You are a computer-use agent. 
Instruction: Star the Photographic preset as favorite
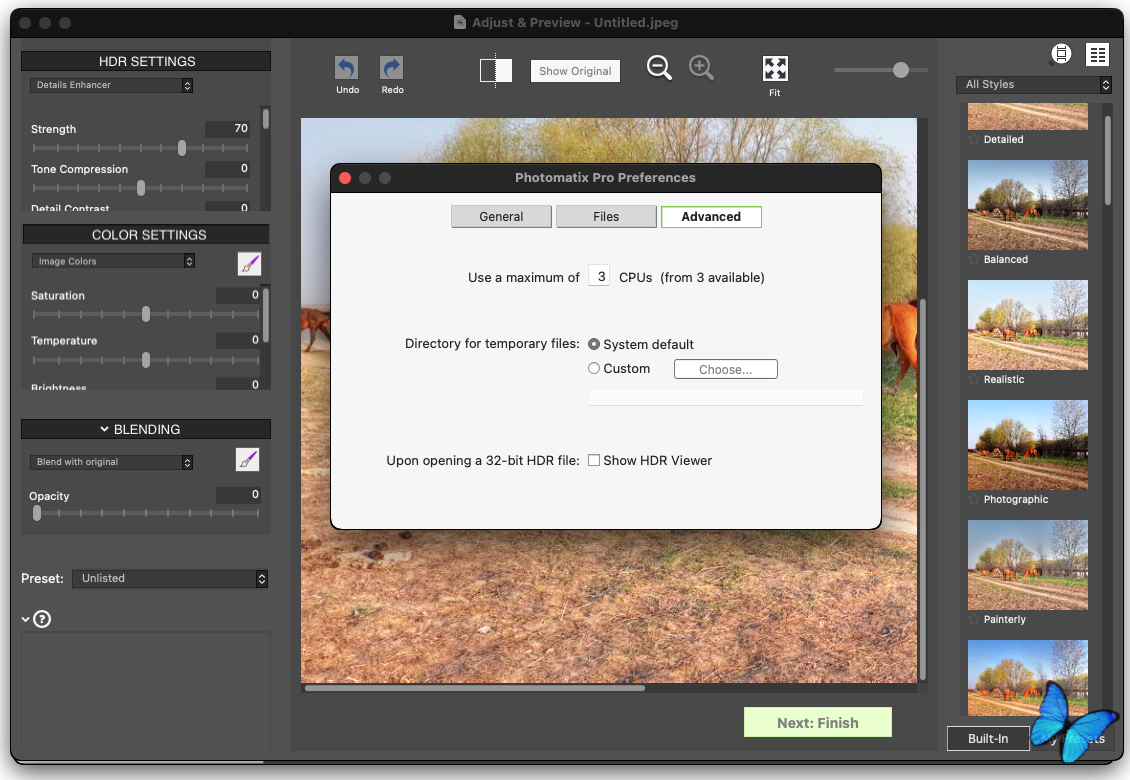974,499
